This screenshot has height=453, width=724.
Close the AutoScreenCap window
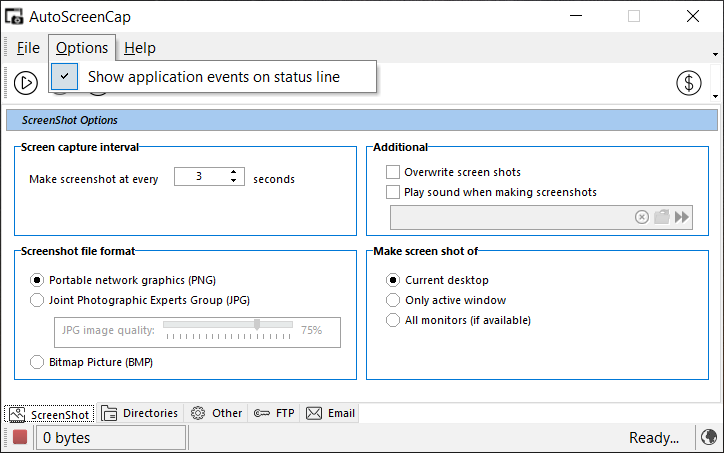click(693, 16)
